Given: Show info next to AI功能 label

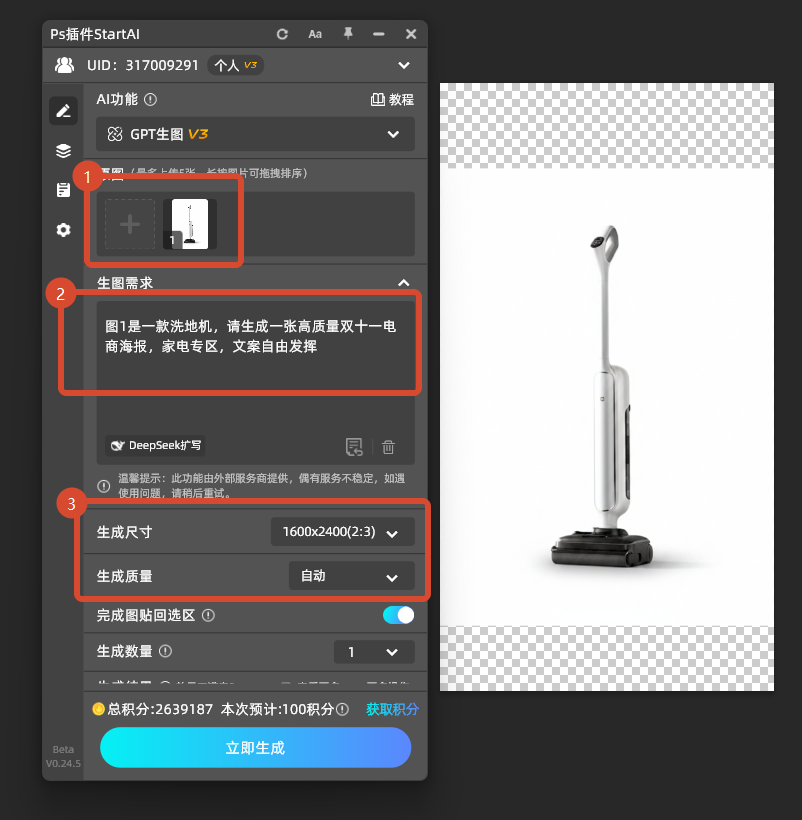Looking at the screenshot, I should [151, 99].
